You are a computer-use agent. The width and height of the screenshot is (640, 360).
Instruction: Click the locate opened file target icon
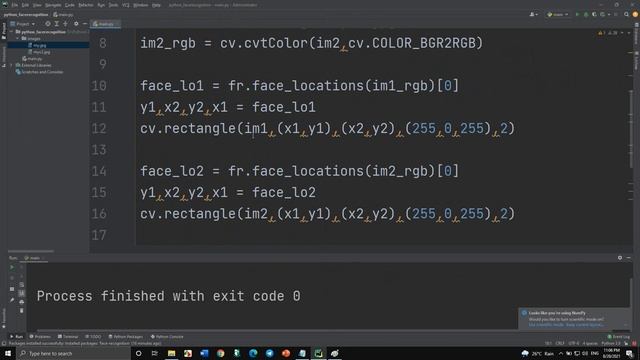click(48, 24)
